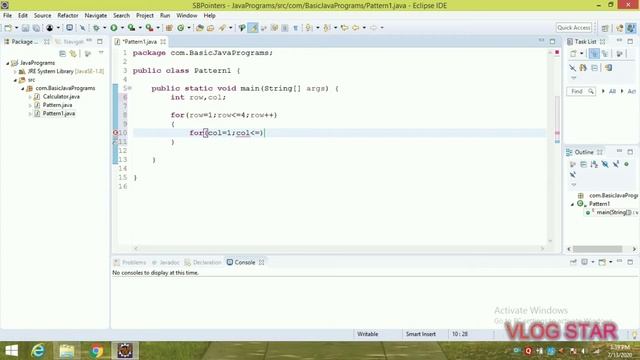
Task: Collapse com.BasicJavaPrograms package node
Action: coord(22,89)
